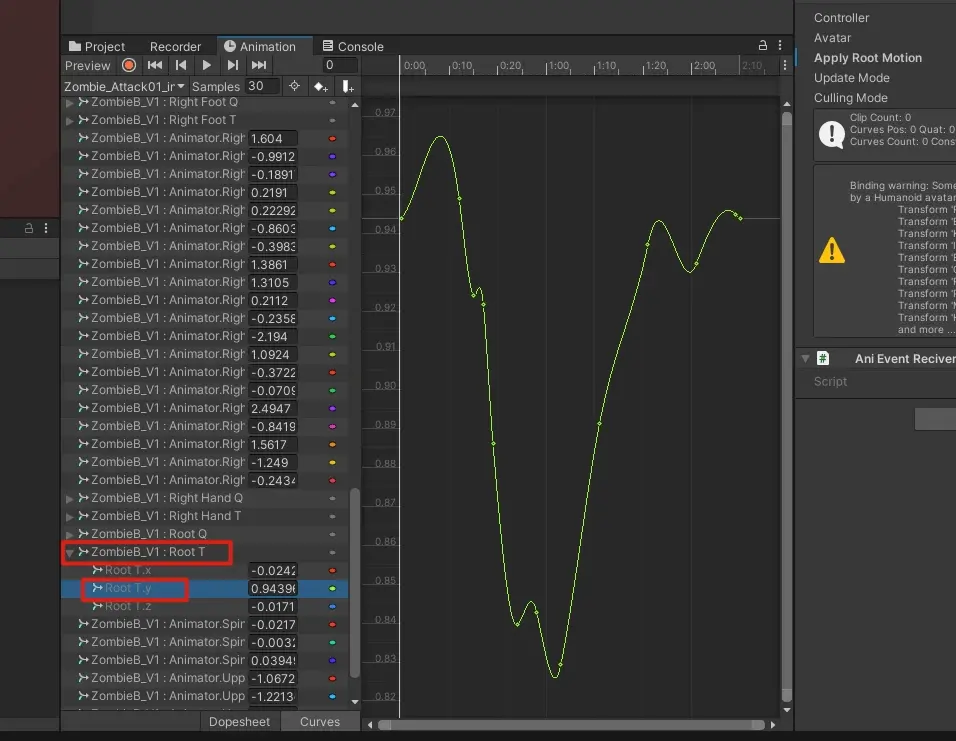Go to the next keyframe
This screenshot has width=956, height=741.
[x=232, y=65]
